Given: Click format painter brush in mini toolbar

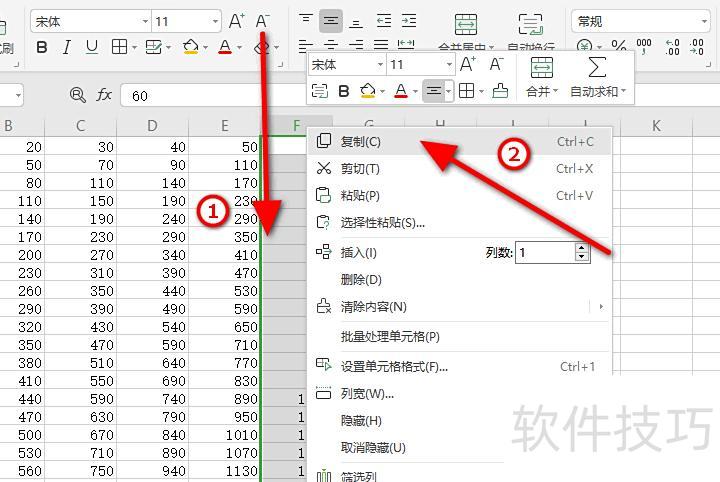Looking at the screenshot, I should 500,91.
